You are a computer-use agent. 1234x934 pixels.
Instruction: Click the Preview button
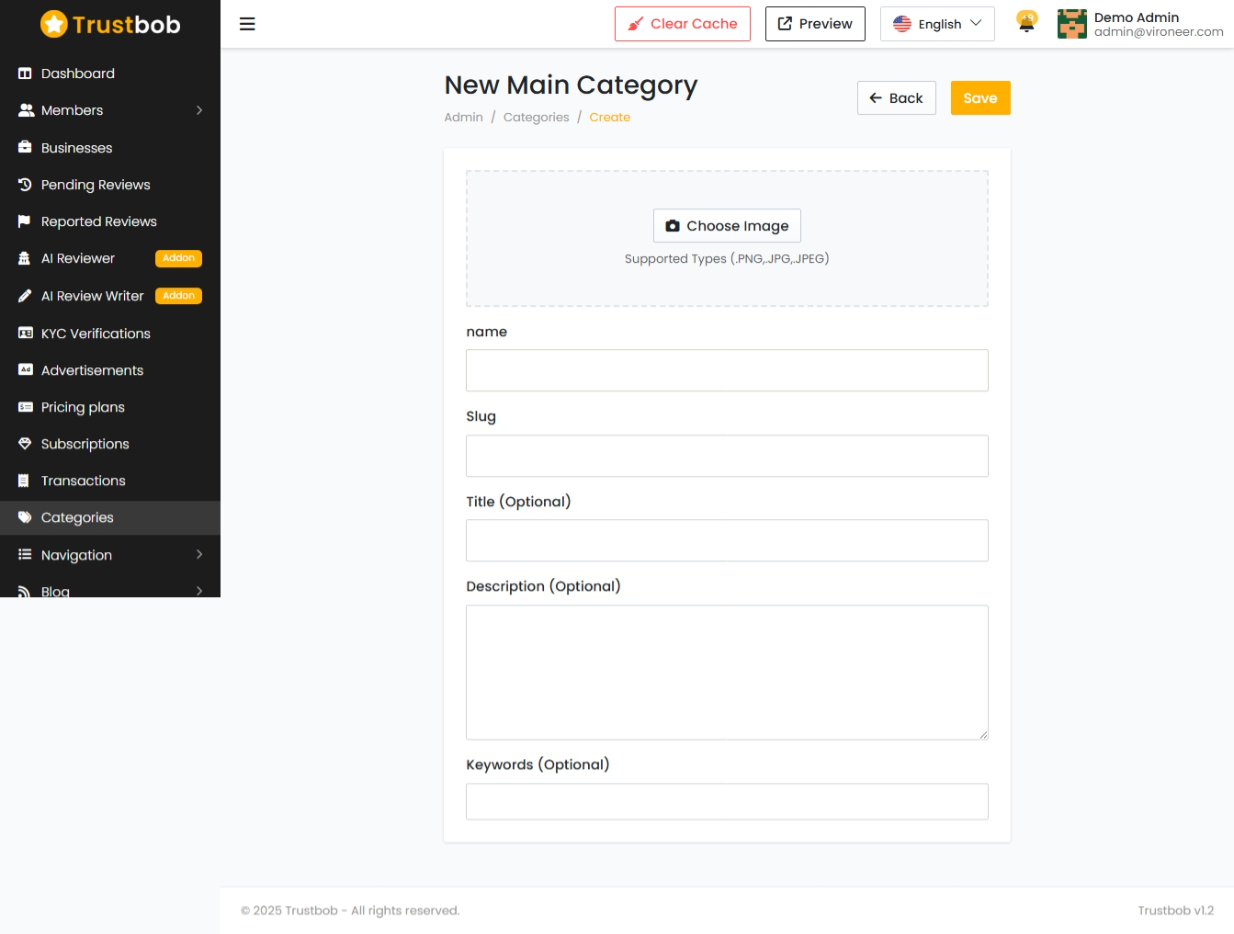(x=815, y=24)
